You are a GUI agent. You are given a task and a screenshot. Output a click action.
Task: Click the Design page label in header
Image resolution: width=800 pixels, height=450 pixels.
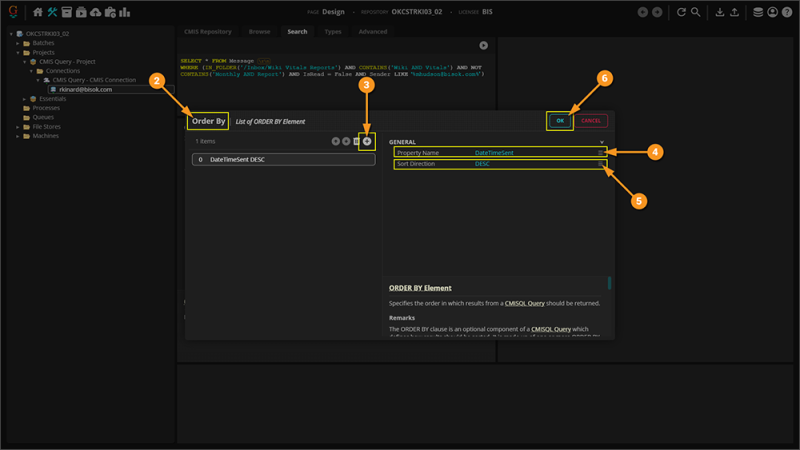pyautogui.click(x=333, y=12)
